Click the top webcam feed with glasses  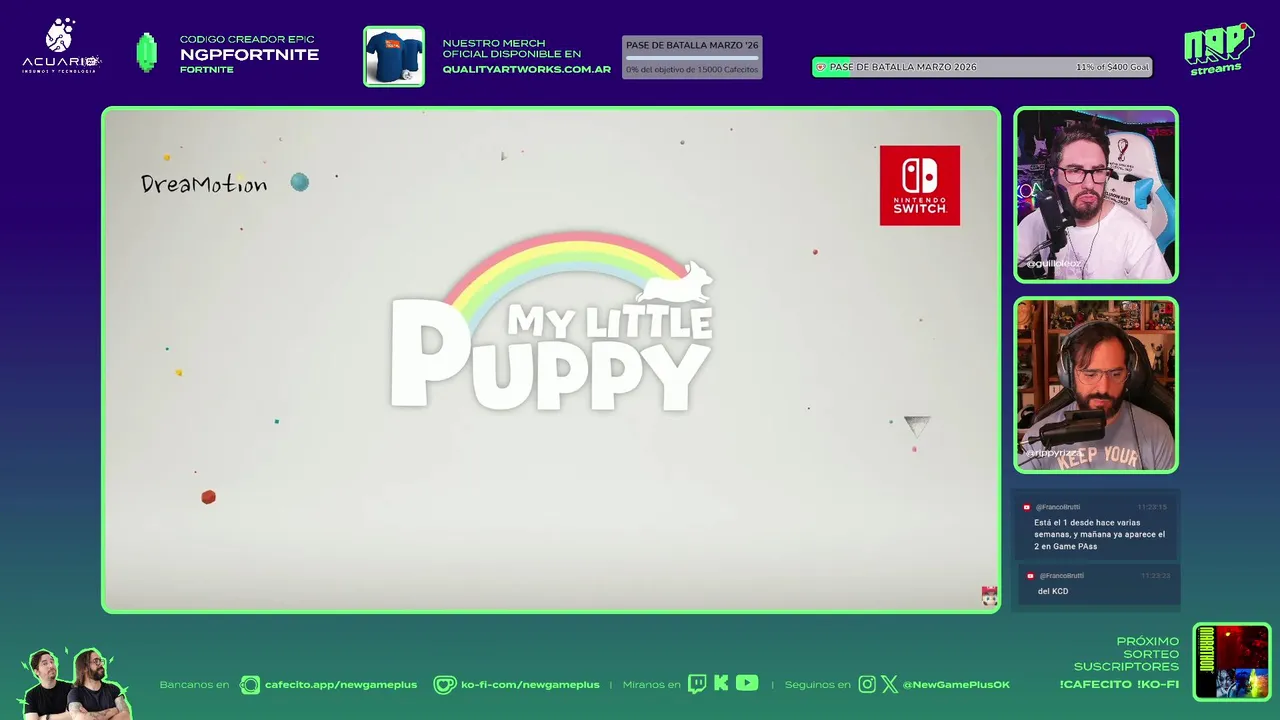(x=1096, y=195)
